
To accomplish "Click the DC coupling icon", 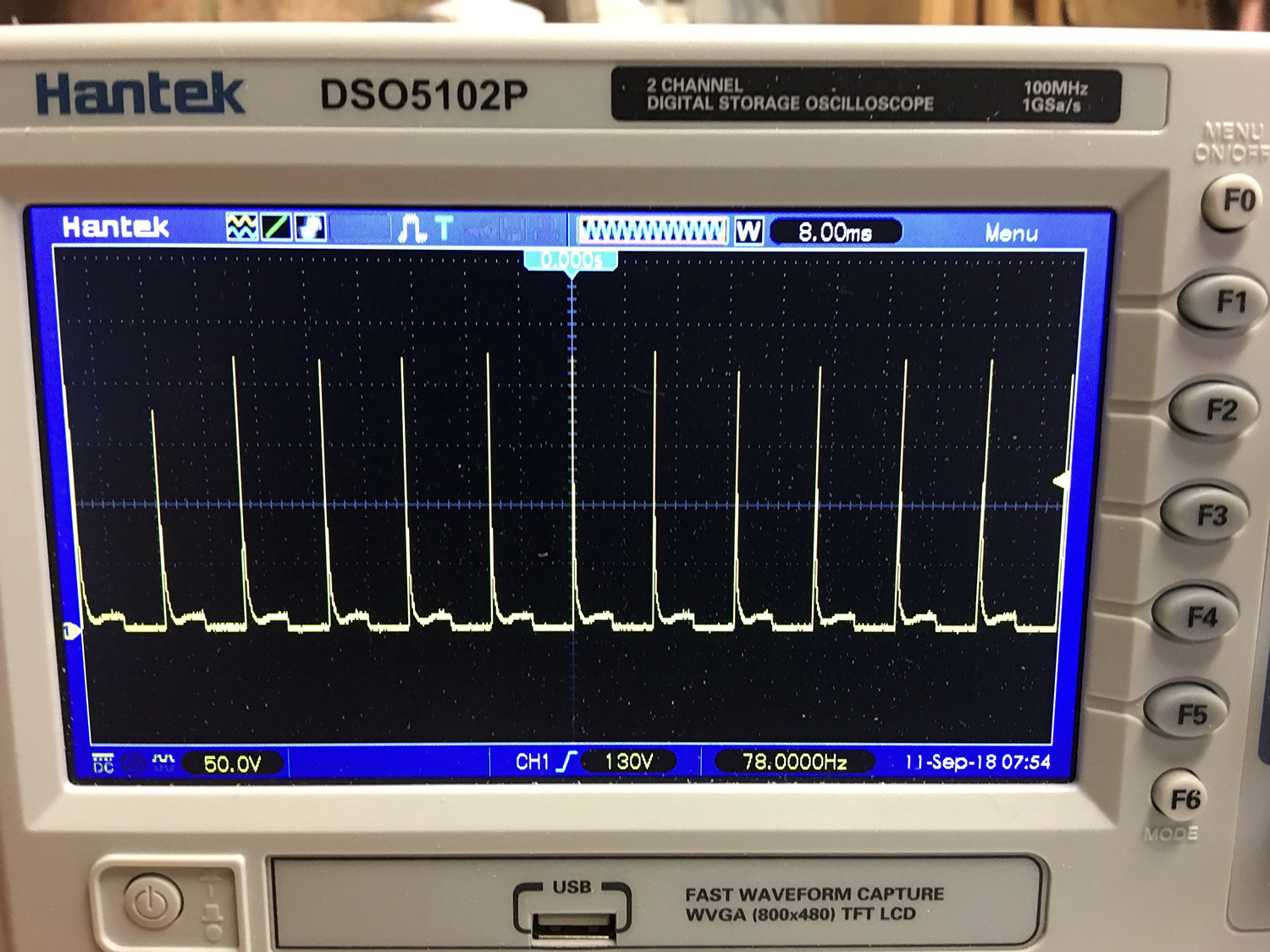I will (103, 763).
